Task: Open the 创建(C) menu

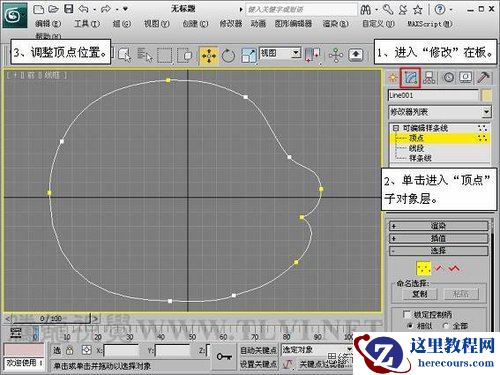Action: point(195,24)
